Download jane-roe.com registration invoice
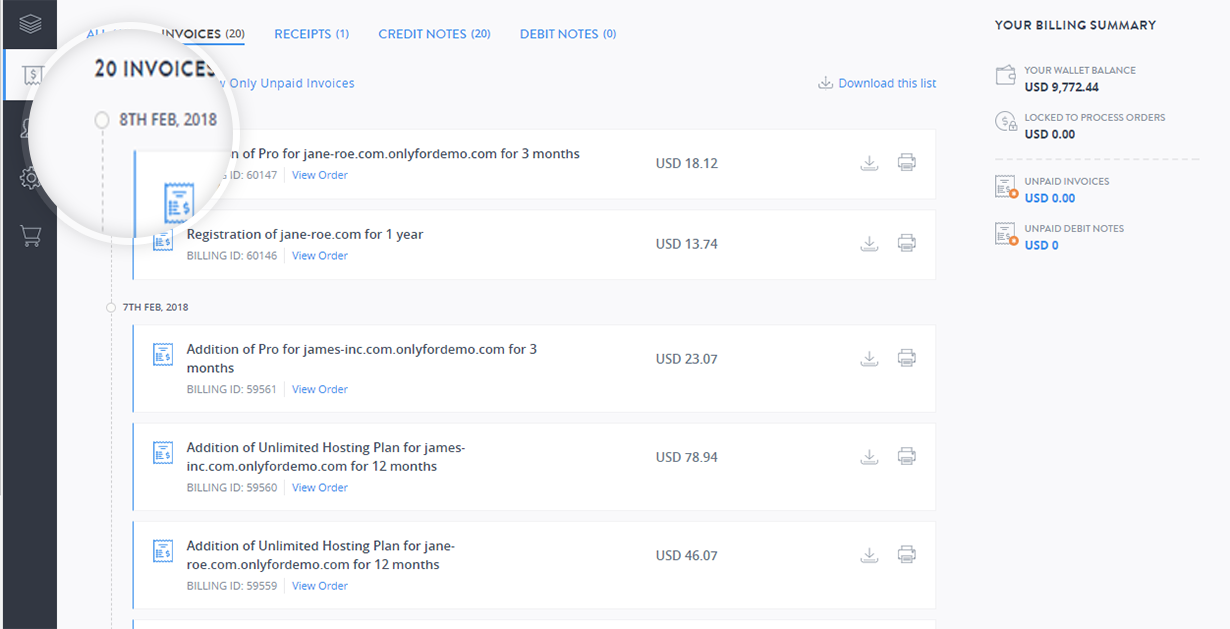The image size is (1230, 629). click(869, 243)
